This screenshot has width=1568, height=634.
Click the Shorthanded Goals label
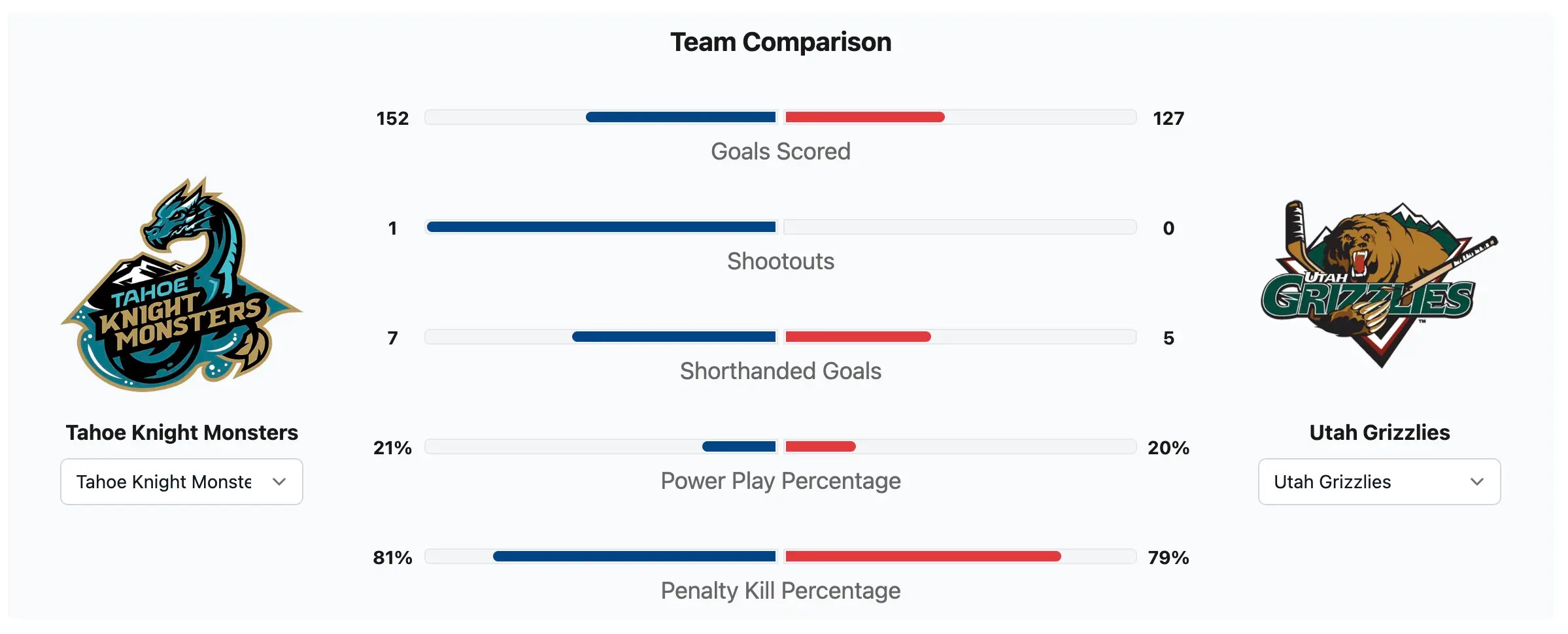tap(781, 371)
